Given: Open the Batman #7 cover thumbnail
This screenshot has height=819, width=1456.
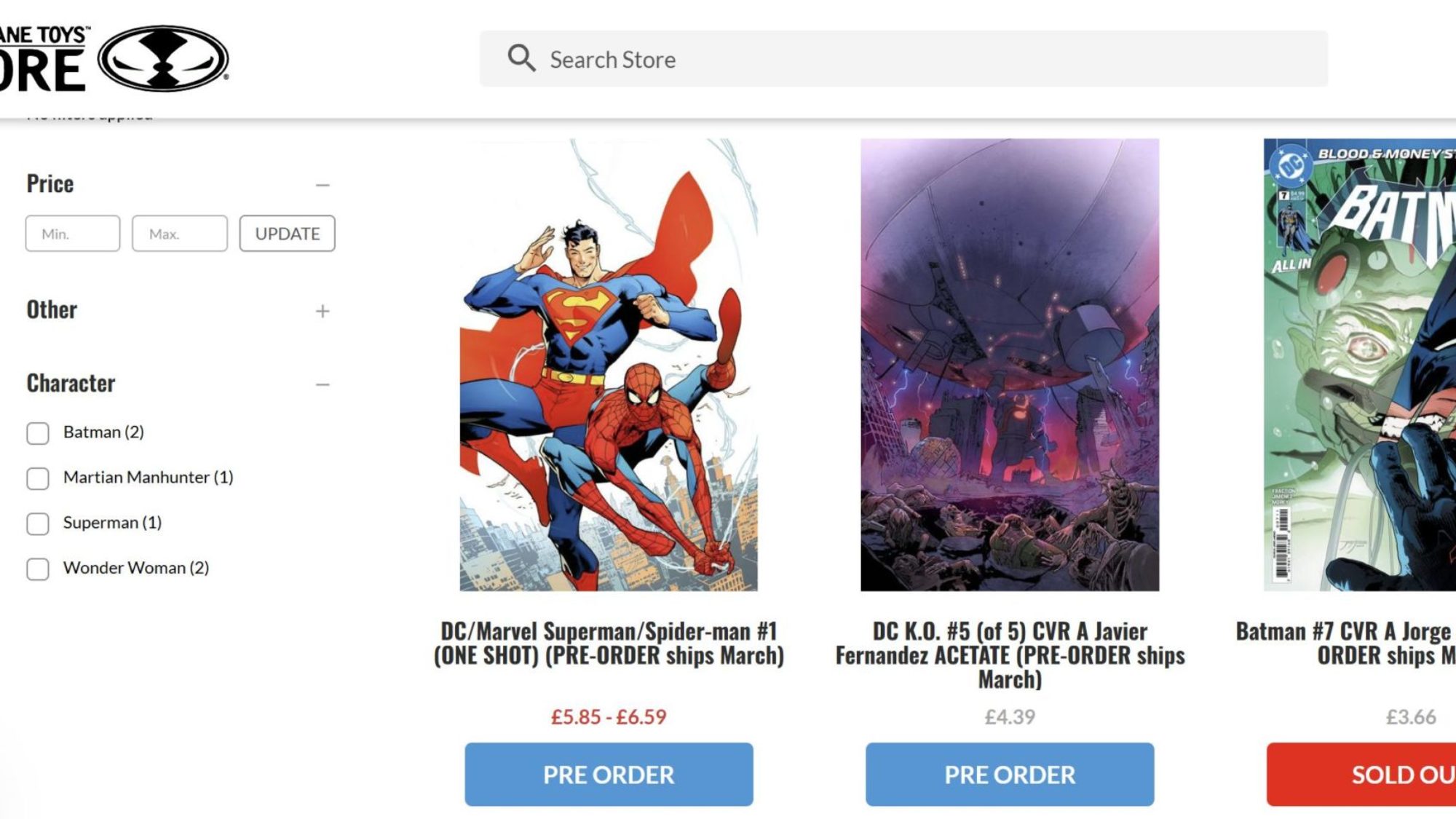Looking at the screenshot, I should coord(1360,364).
